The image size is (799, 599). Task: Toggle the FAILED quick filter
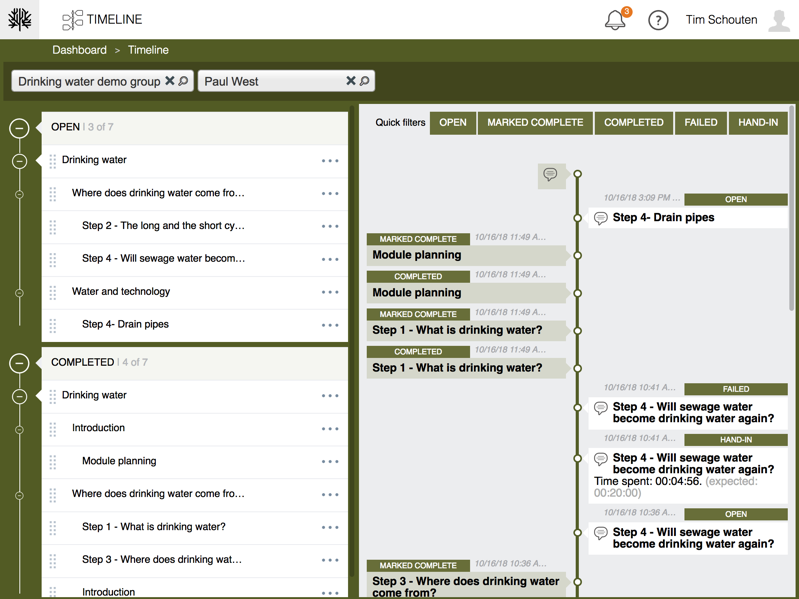701,123
